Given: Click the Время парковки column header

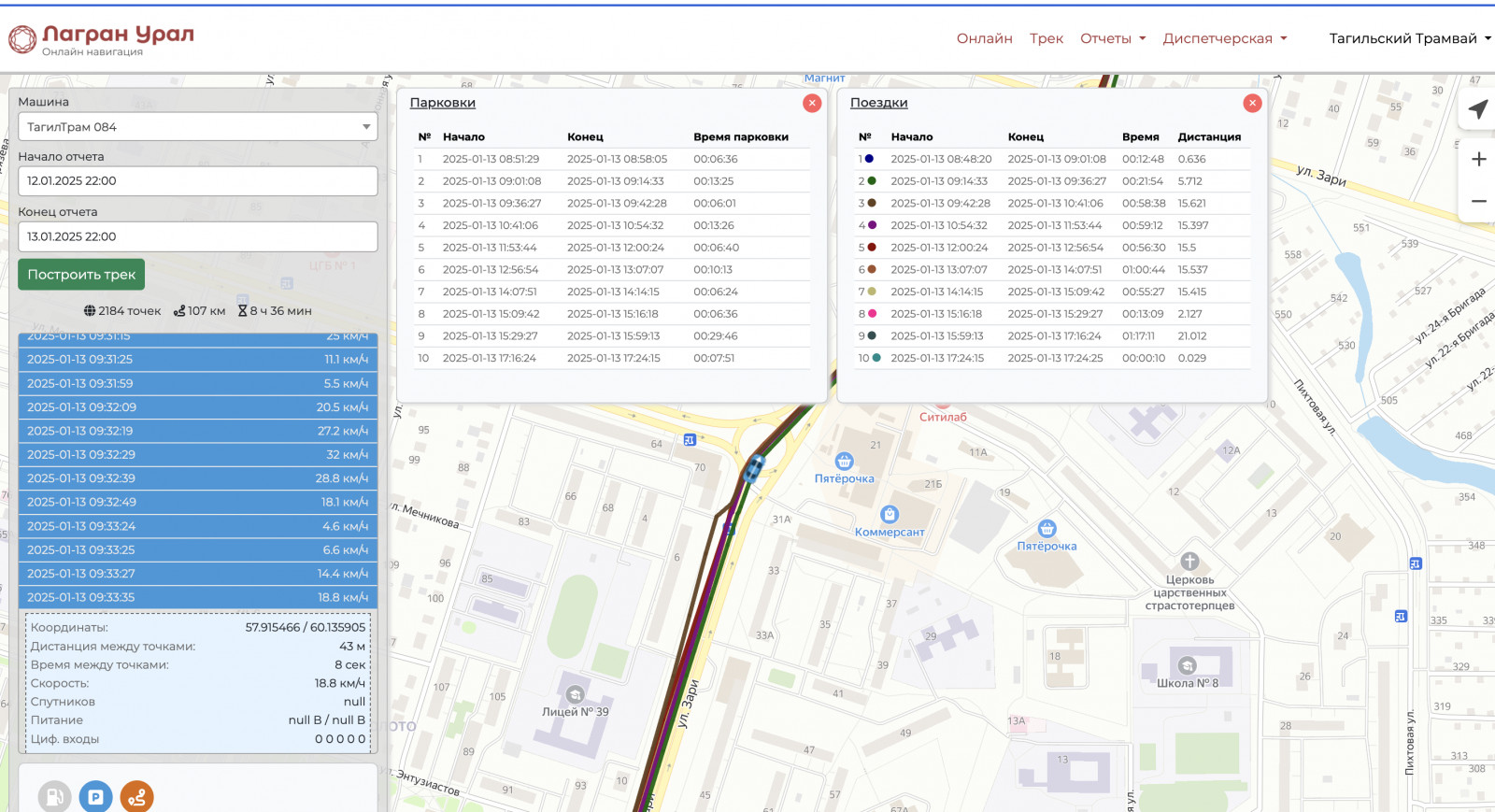Looking at the screenshot, I should pyautogui.click(x=741, y=137).
